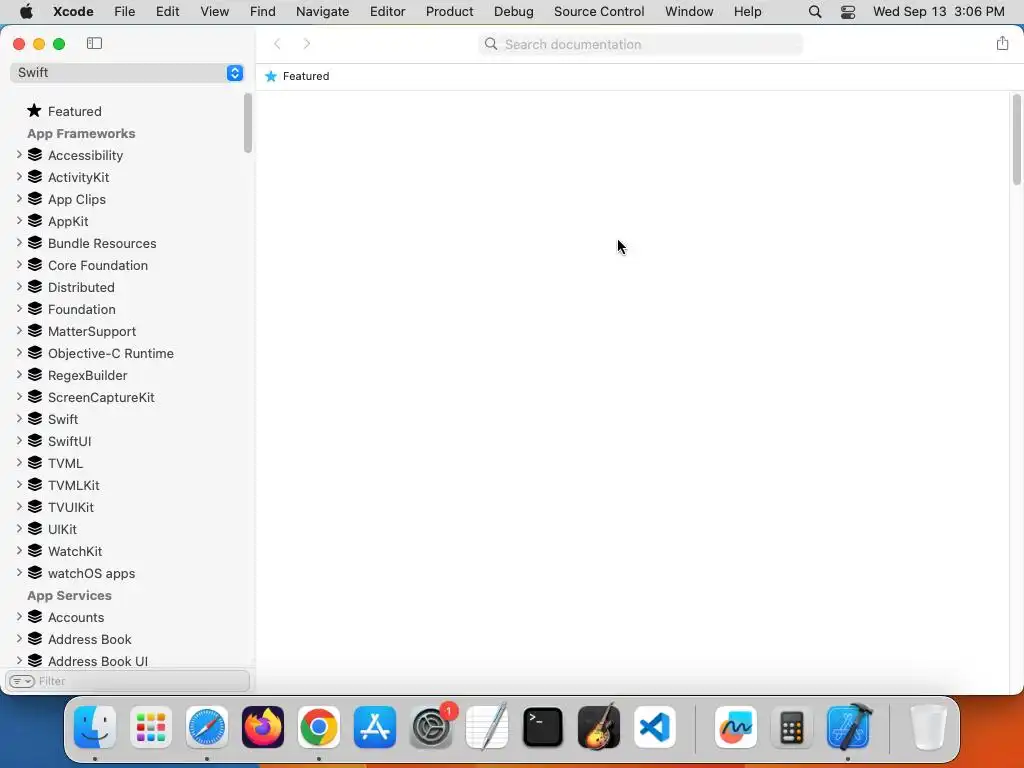1024x768 pixels.
Task: Open the Navigate menu
Action: (x=322, y=12)
